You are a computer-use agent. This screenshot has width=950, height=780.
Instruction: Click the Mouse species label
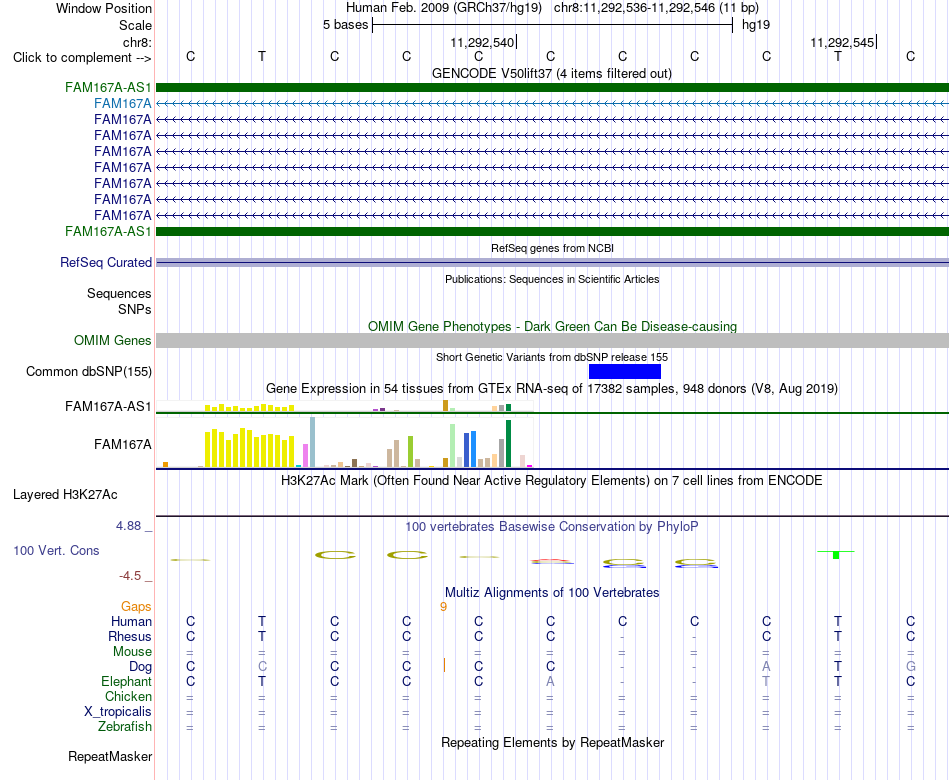coord(132,652)
